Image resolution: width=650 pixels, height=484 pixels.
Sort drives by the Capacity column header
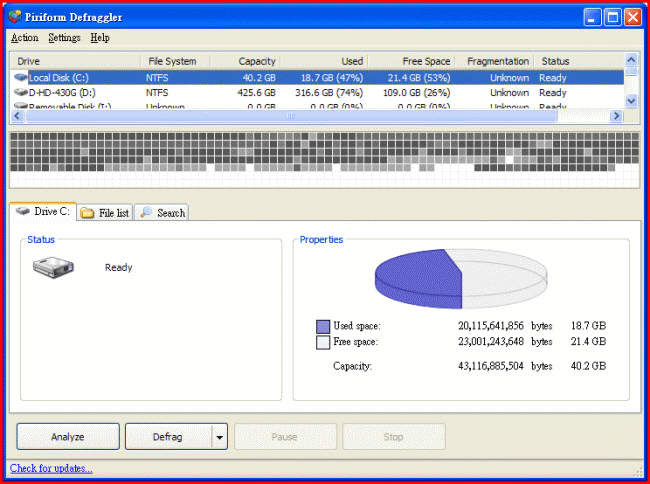tap(247, 61)
